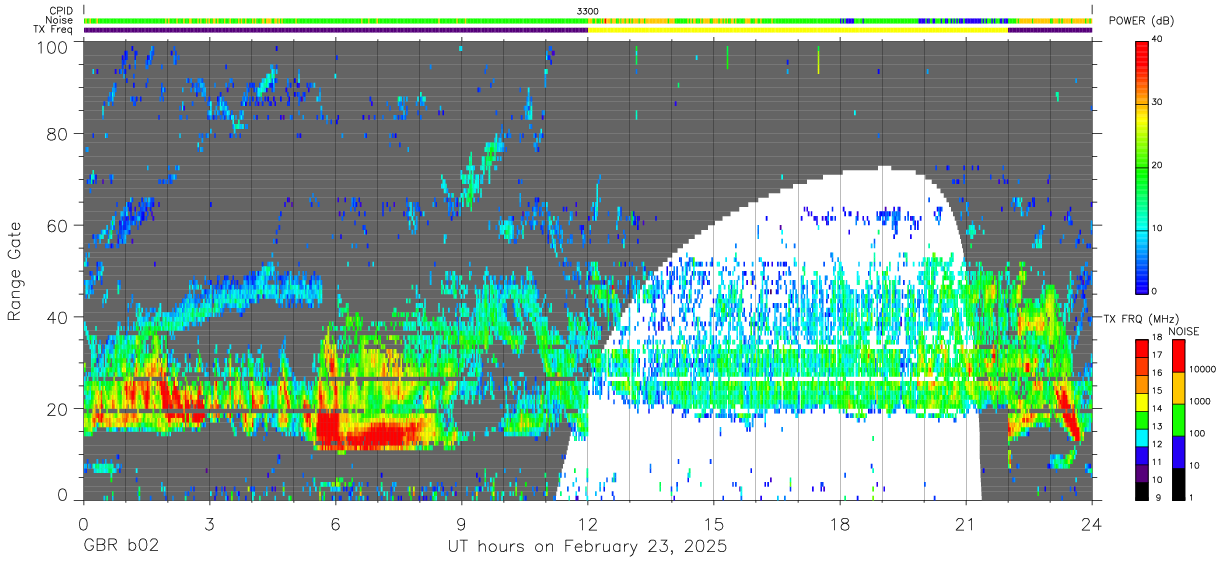Click range gate tick label '20' on y-axis
1228x567 pixels.
pyautogui.click(x=58, y=408)
